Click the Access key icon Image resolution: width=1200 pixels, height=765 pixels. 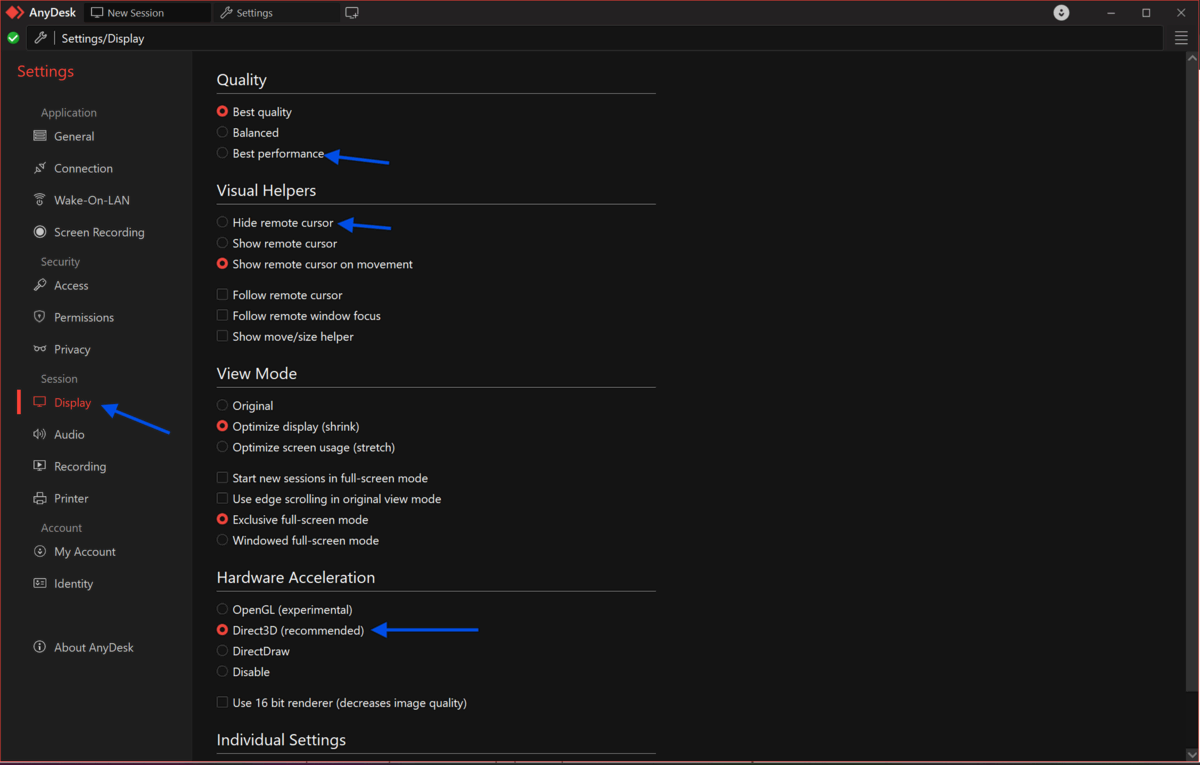coord(40,285)
